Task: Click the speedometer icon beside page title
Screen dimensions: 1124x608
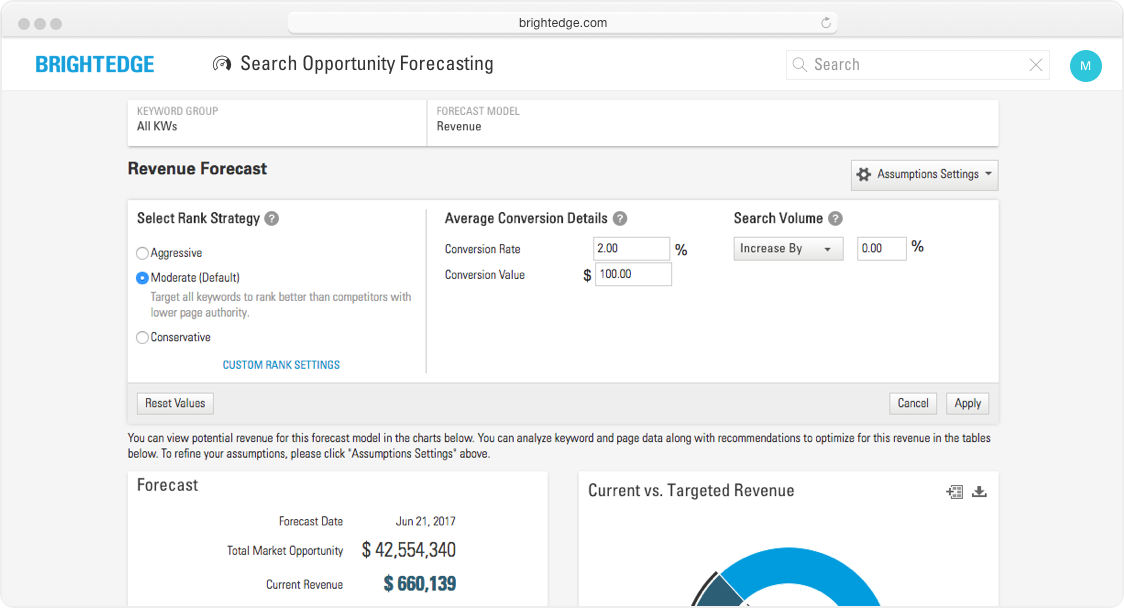Action: pyautogui.click(x=221, y=64)
